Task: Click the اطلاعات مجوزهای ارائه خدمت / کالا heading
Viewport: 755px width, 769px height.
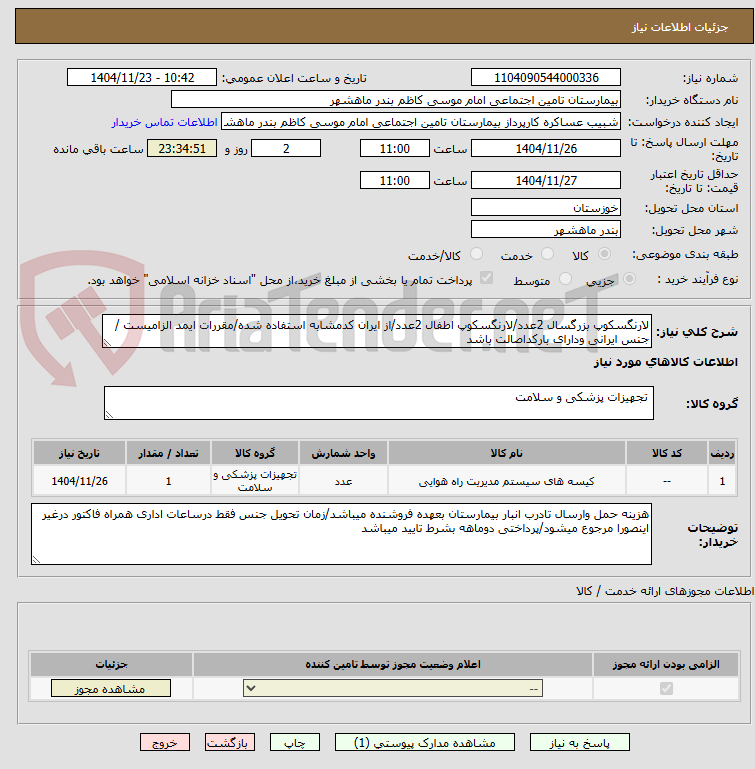Action: click(665, 591)
